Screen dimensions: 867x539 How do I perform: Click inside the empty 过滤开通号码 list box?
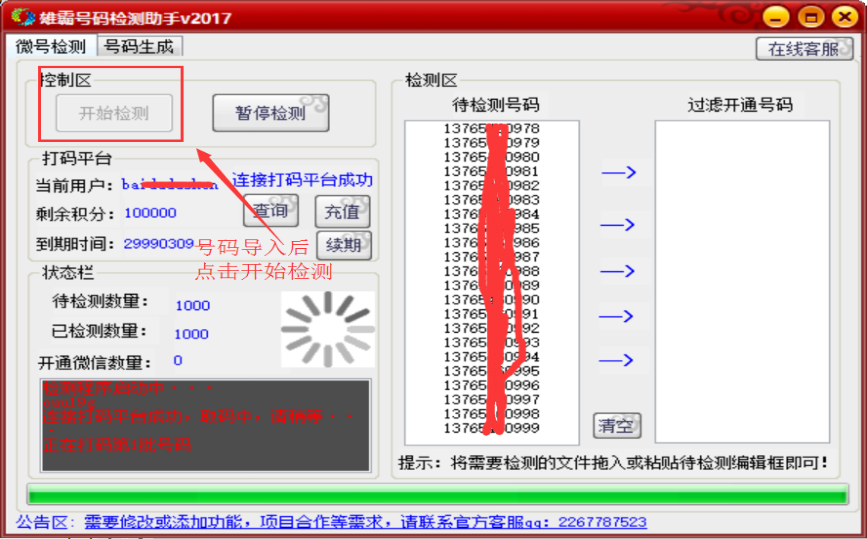pos(741,280)
